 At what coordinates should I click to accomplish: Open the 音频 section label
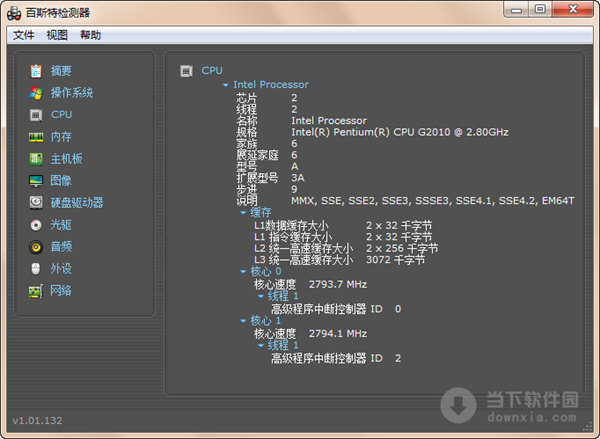61,247
